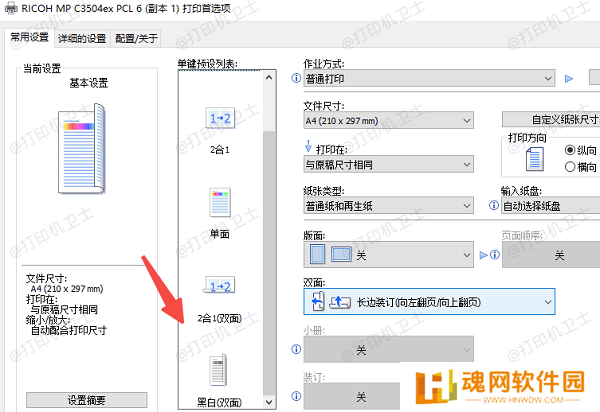This screenshot has width=600, height=412.
Task: Open the 打印在 与原稿尺寸相同 dropdown
Action: 388,164
